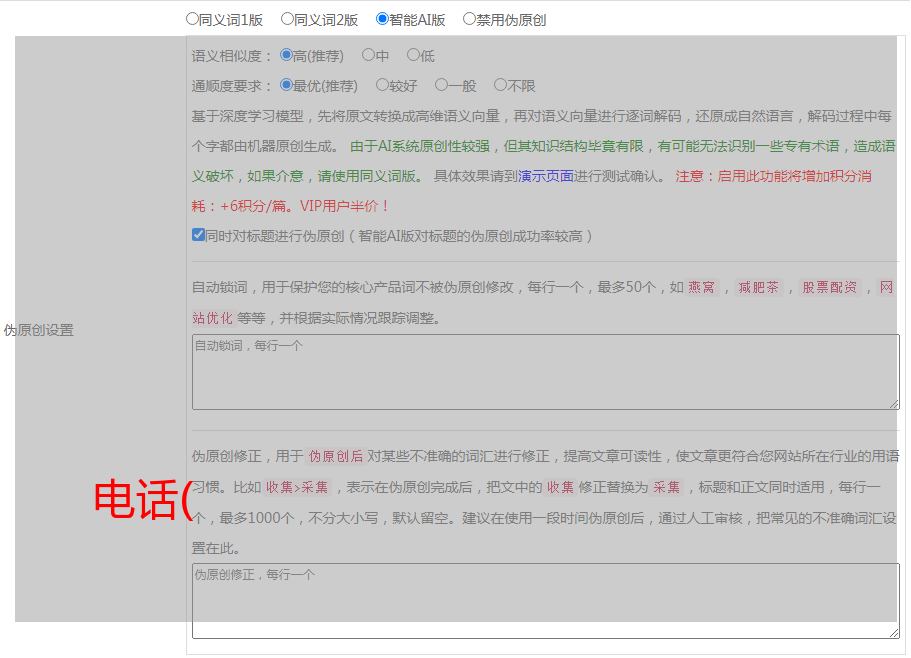Click the 伪原创修正 textarea resize handle
The height and width of the screenshot is (658, 911).
894,633
